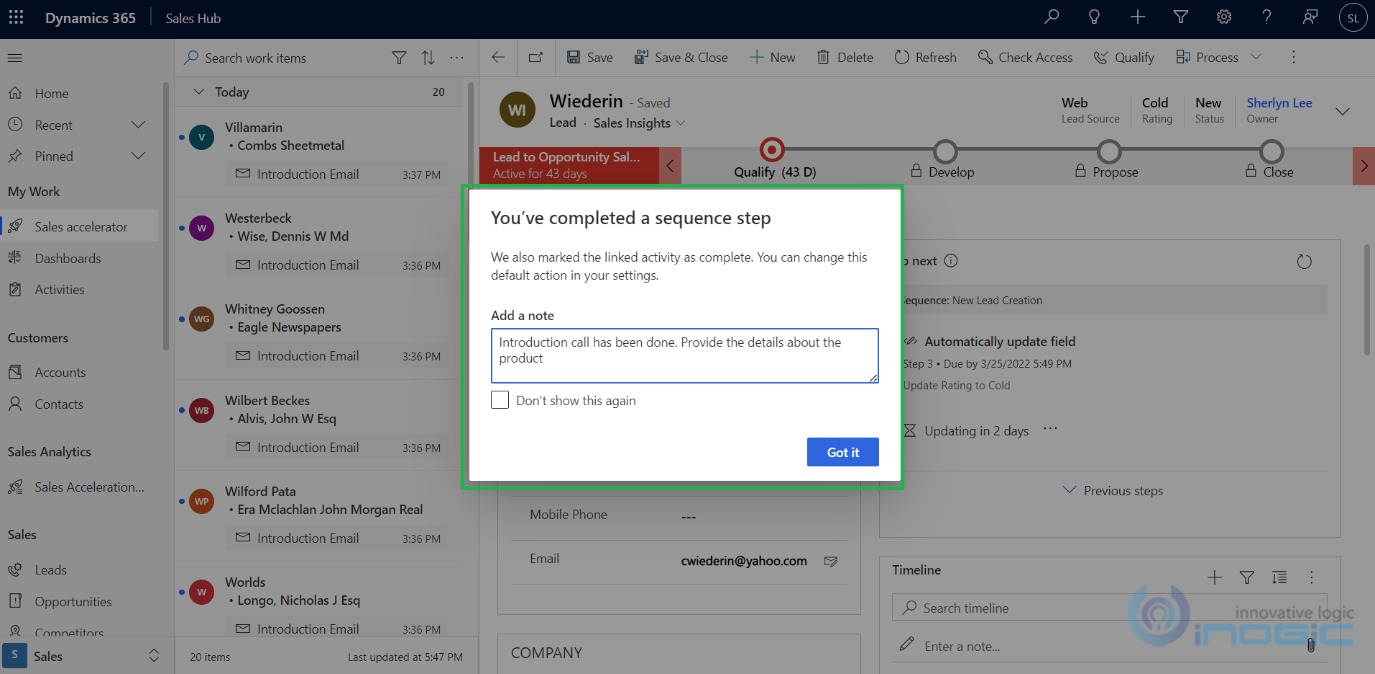This screenshot has width=1375, height=674.
Task: Open the Sherlyn Lee owner link
Action: tap(1279, 102)
